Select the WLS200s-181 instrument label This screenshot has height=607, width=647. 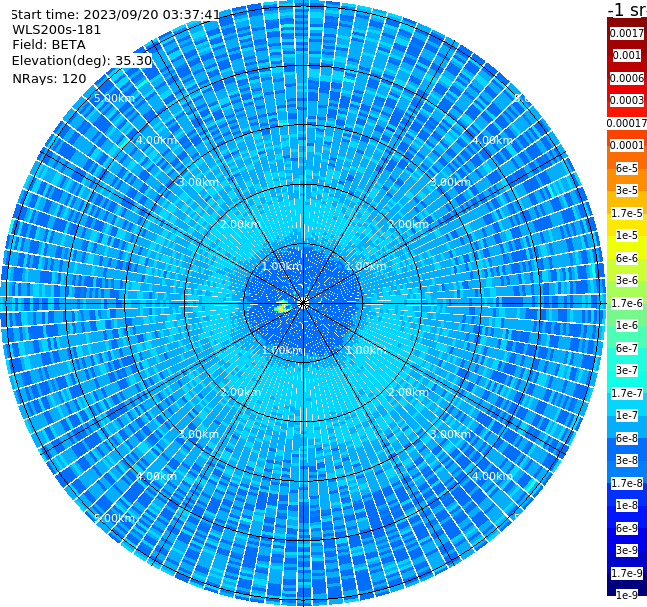[57, 30]
